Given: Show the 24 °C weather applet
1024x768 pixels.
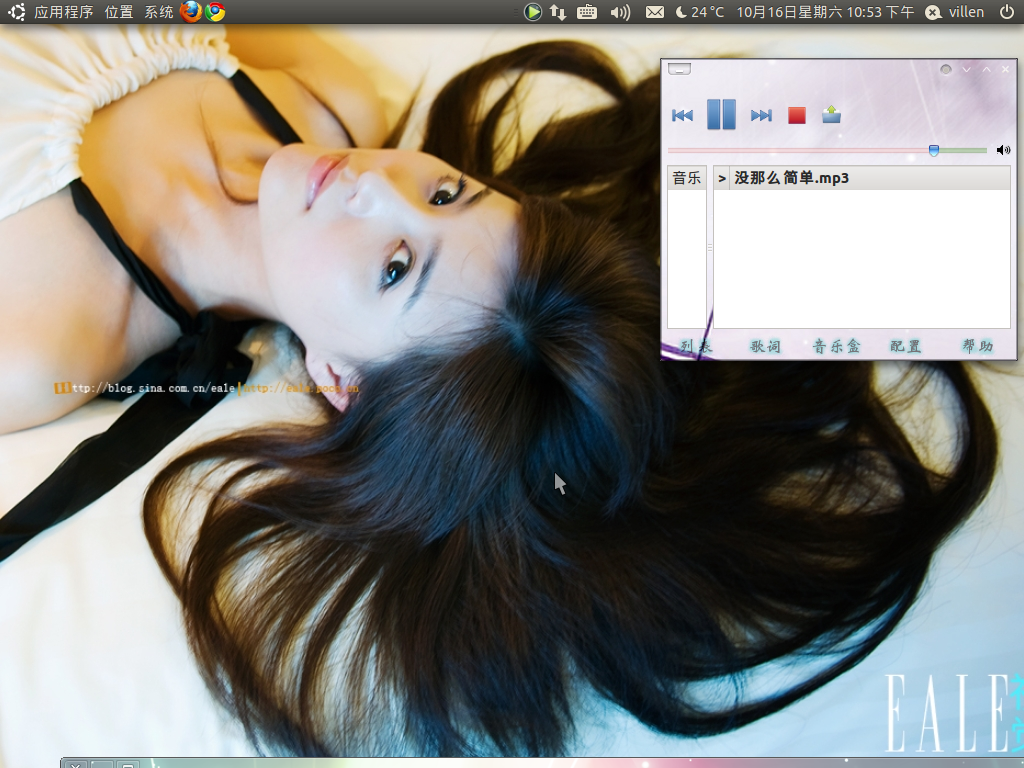Looking at the screenshot, I should coord(700,12).
